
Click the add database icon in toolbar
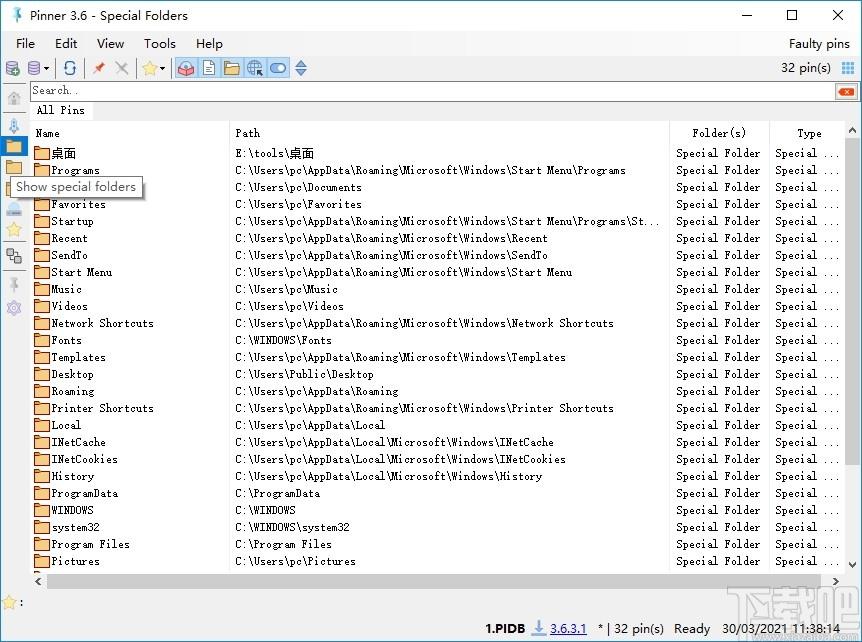coord(13,68)
